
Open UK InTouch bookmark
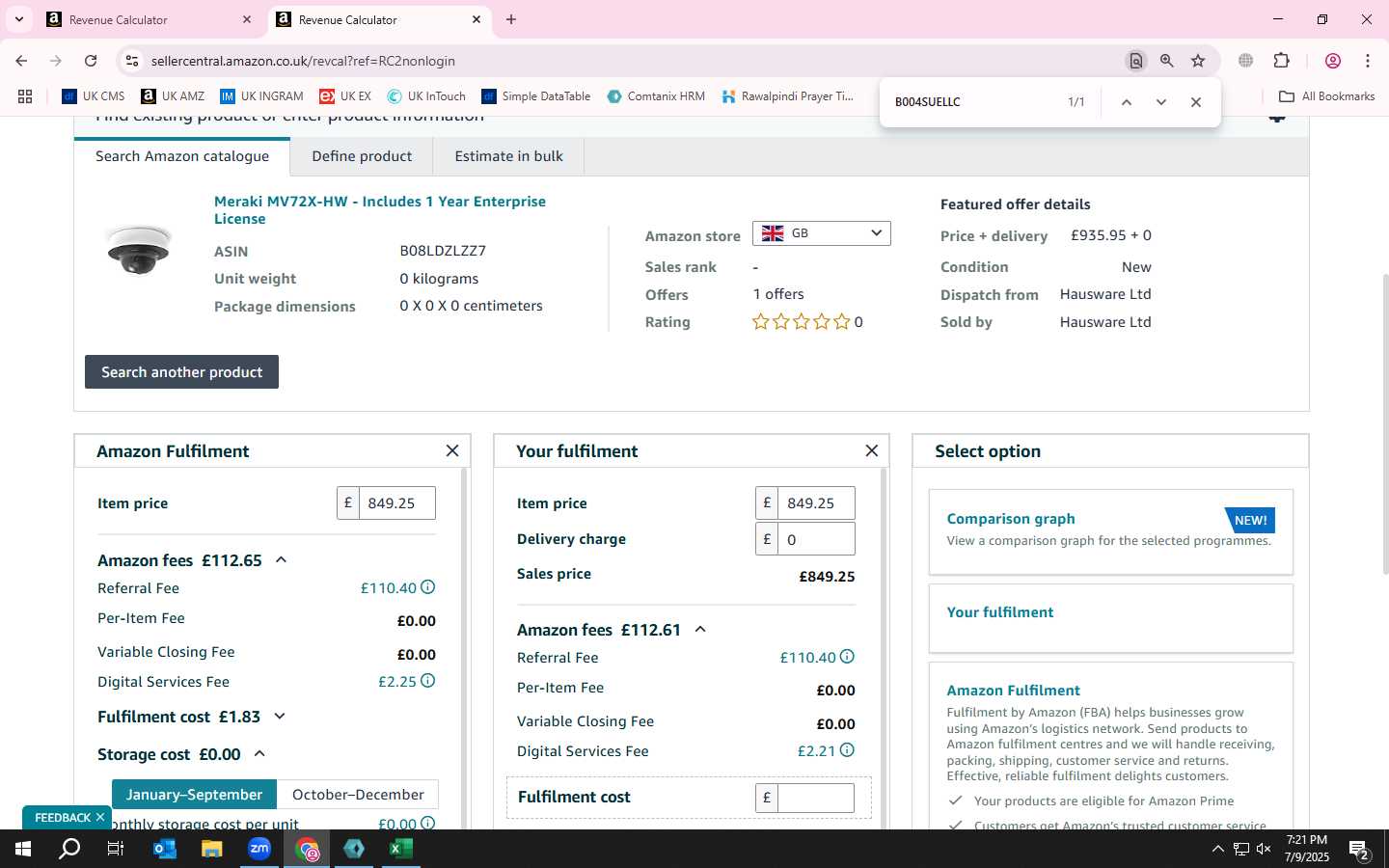pyautogui.click(x=426, y=96)
